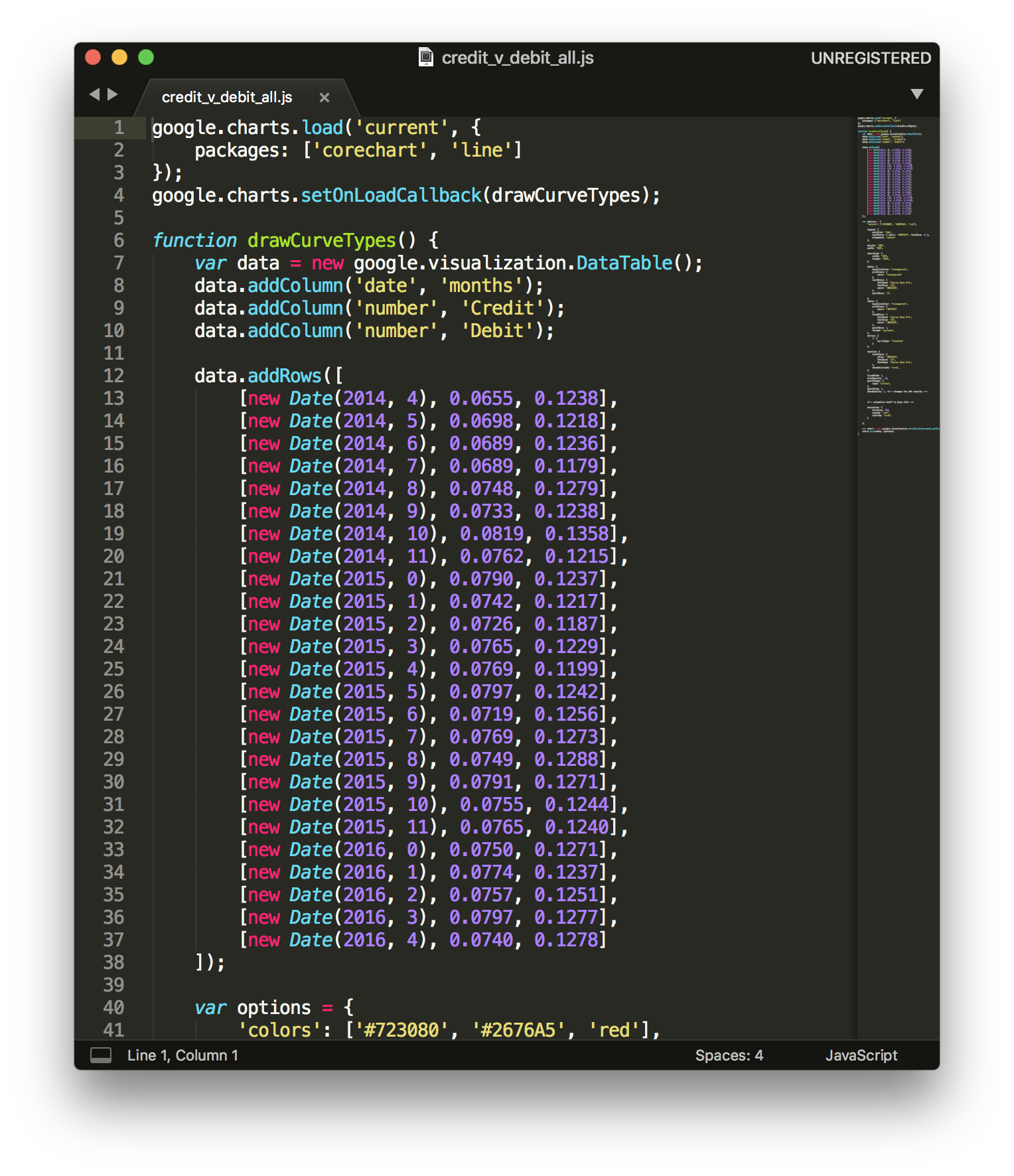Click value 0.0790 on line 21

point(482,579)
